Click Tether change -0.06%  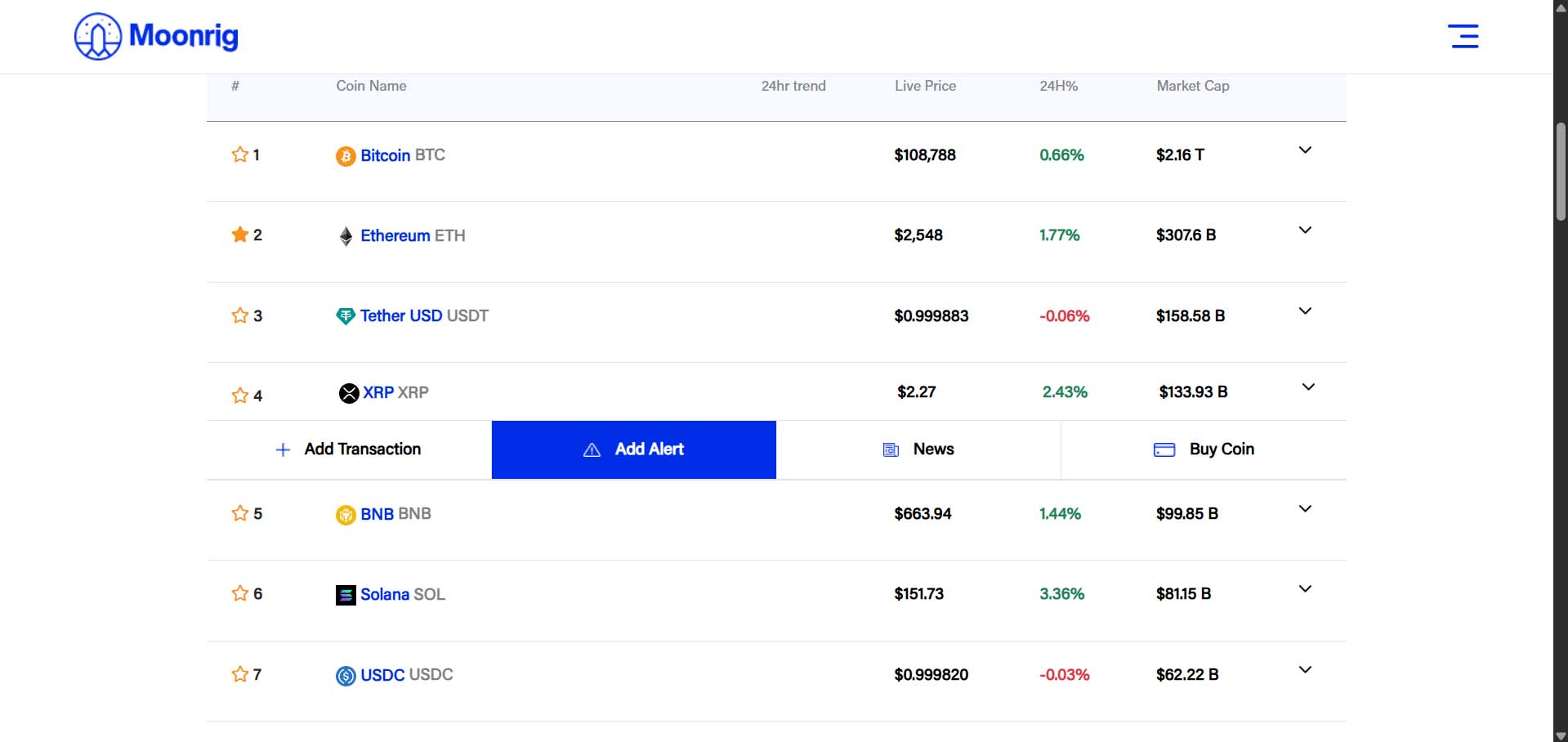click(1064, 315)
